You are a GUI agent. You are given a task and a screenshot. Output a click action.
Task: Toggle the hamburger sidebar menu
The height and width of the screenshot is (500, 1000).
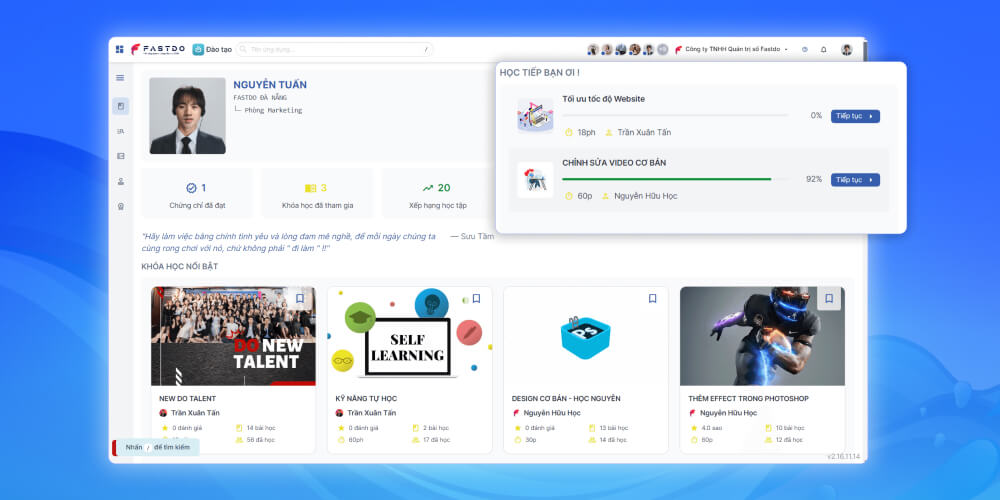pyautogui.click(x=120, y=78)
